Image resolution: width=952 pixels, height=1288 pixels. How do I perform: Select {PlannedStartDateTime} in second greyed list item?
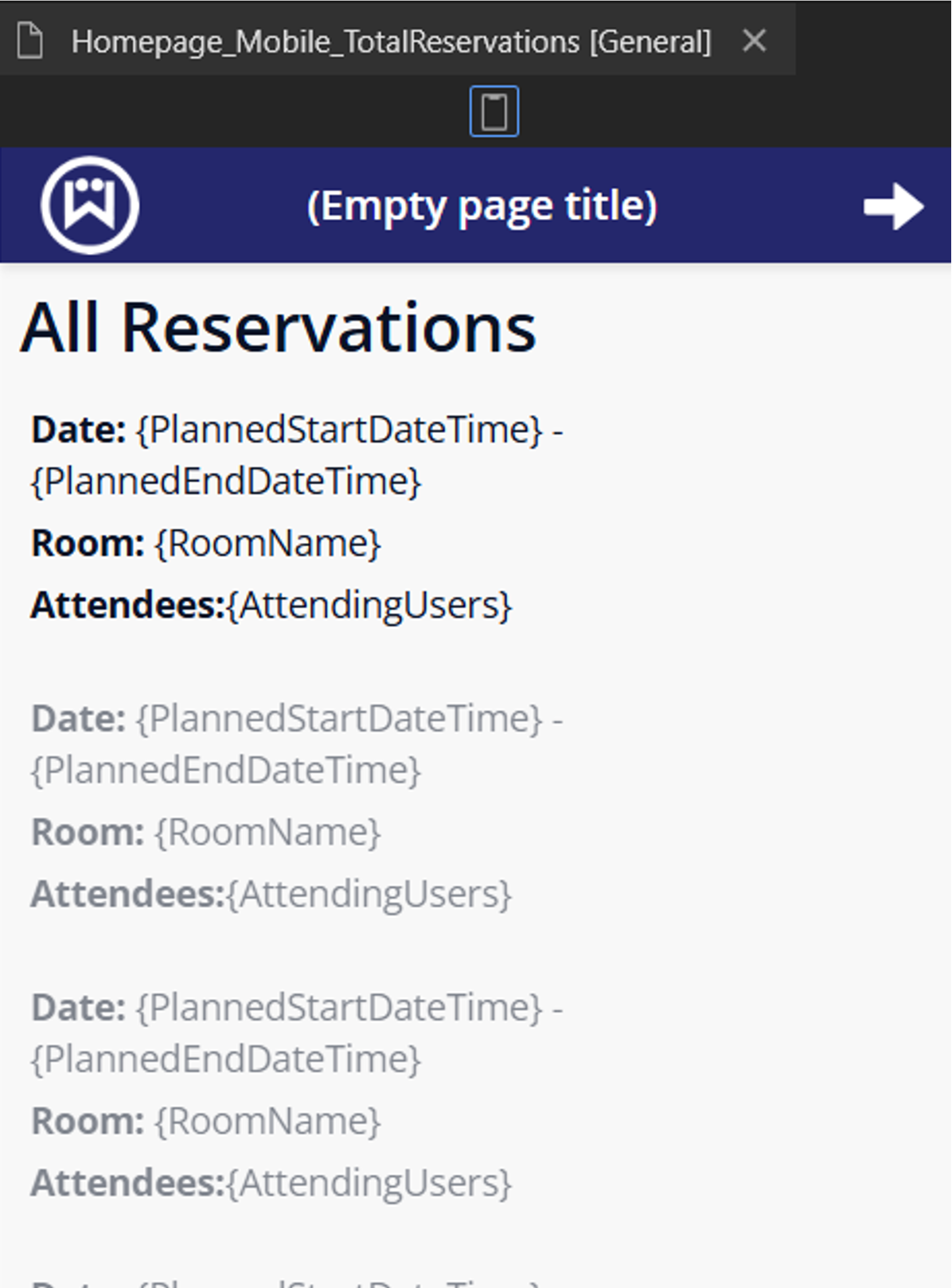tap(339, 719)
